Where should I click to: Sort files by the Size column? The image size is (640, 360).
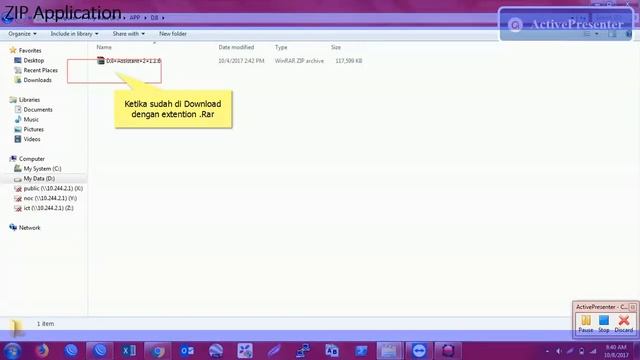(x=336, y=47)
